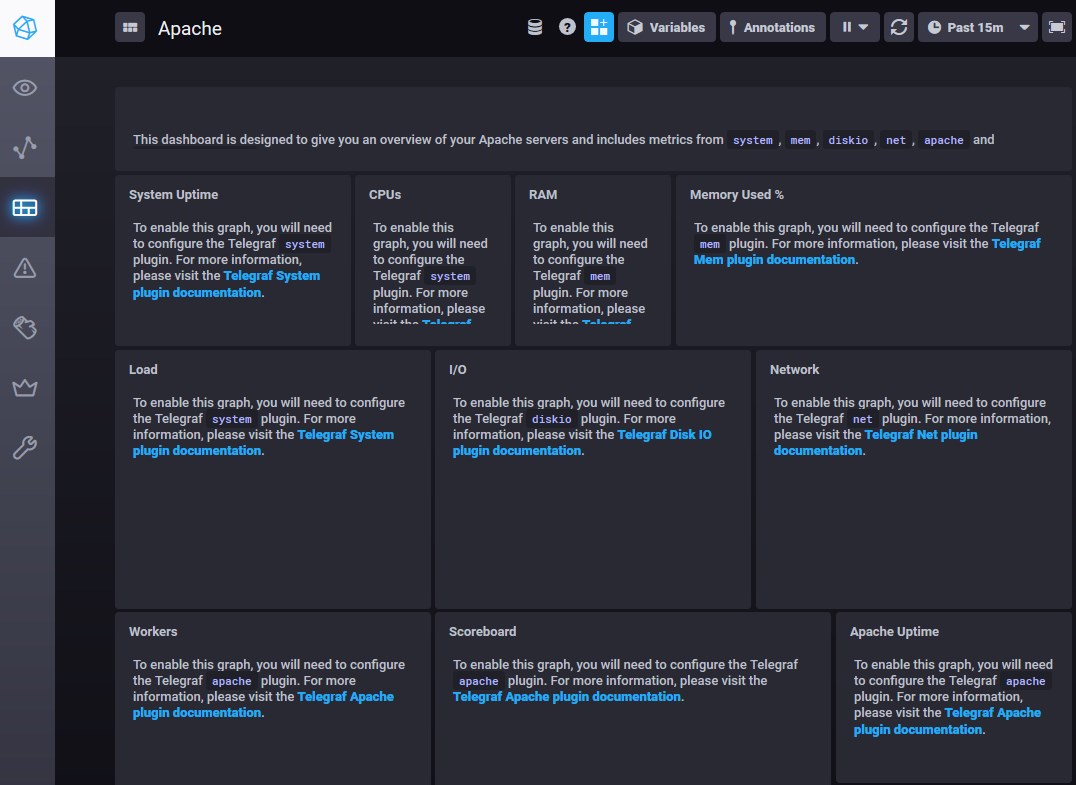Viewport: 1076px width, 785px height.
Task: Click the Load cell title
Action: pyautogui.click(x=143, y=370)
